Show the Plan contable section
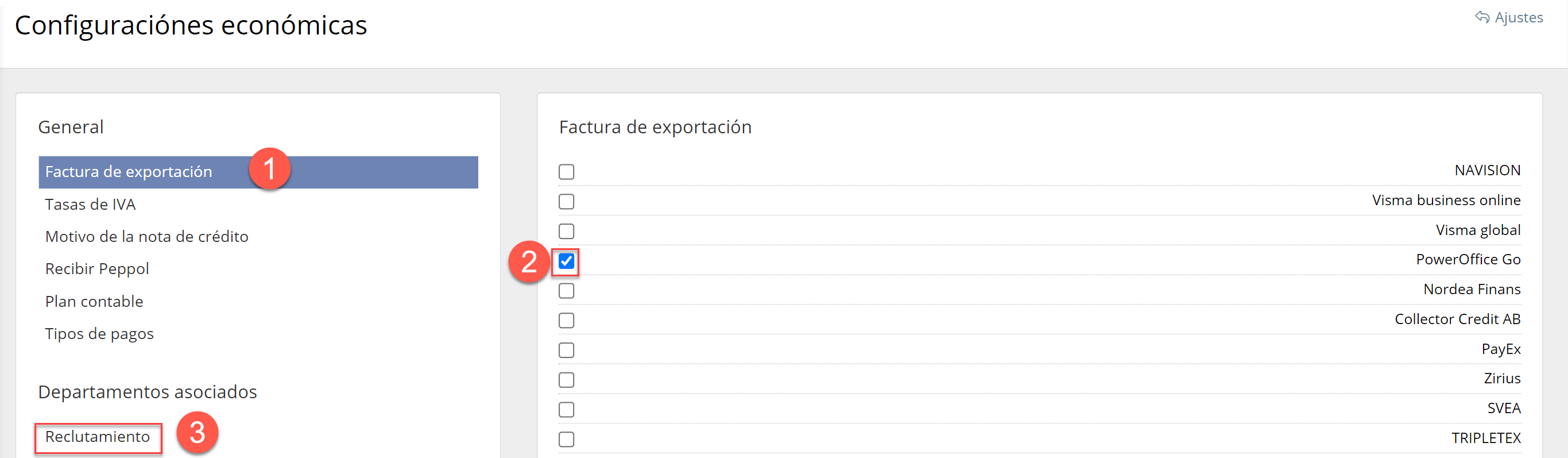The height and width of the screenshot is (458, 1568). pos(94,302)
